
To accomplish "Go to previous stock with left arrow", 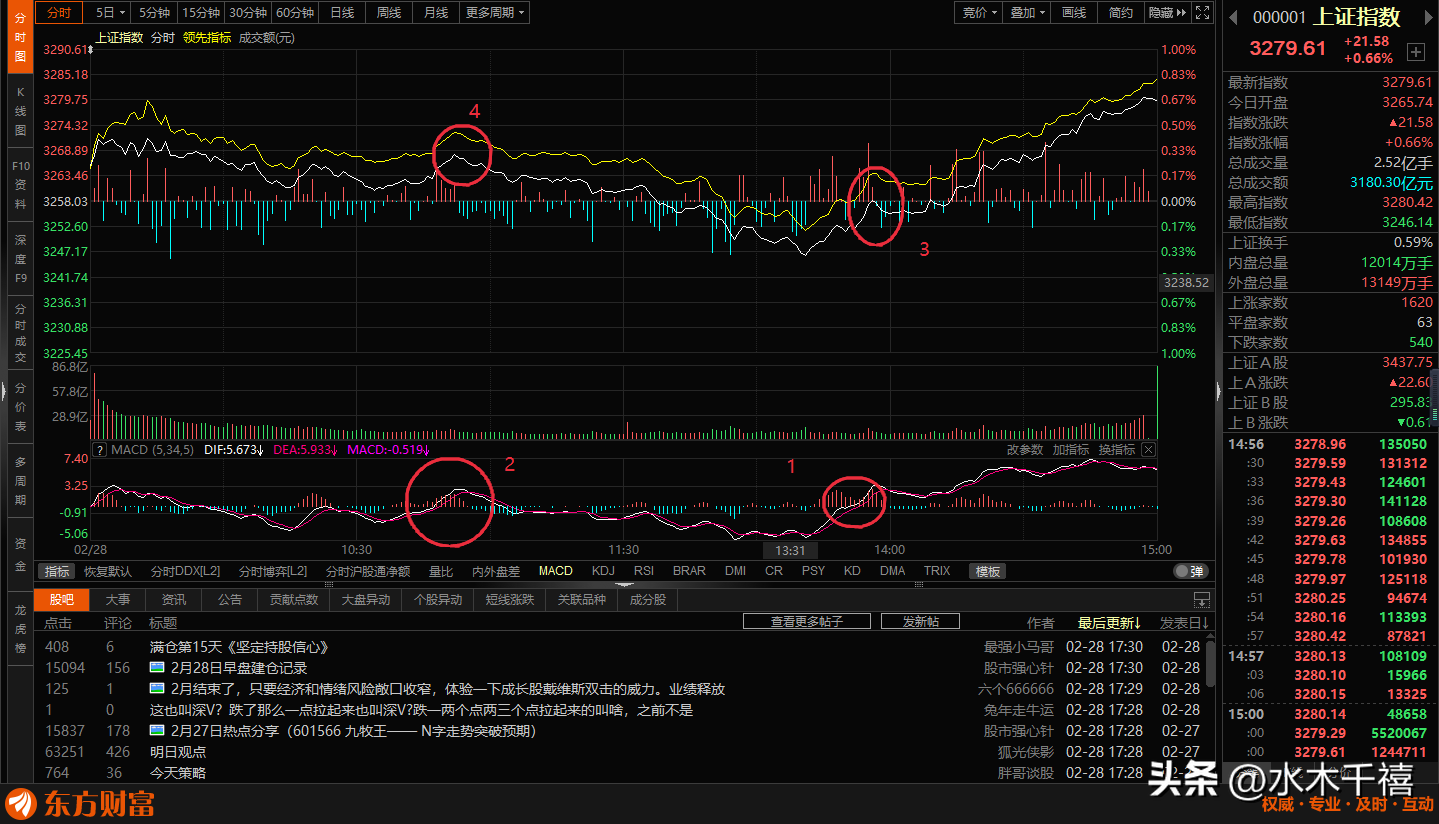I will (1234, 17).
